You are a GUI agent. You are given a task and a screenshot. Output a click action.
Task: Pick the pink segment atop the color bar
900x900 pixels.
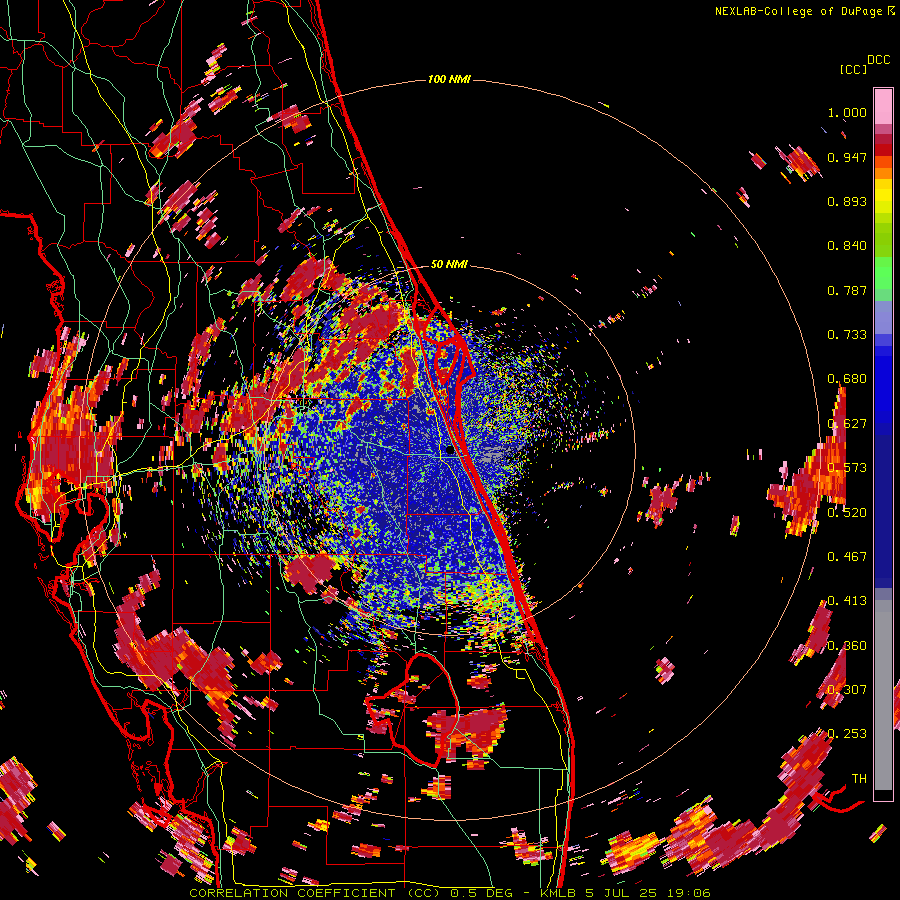point(883,106)
